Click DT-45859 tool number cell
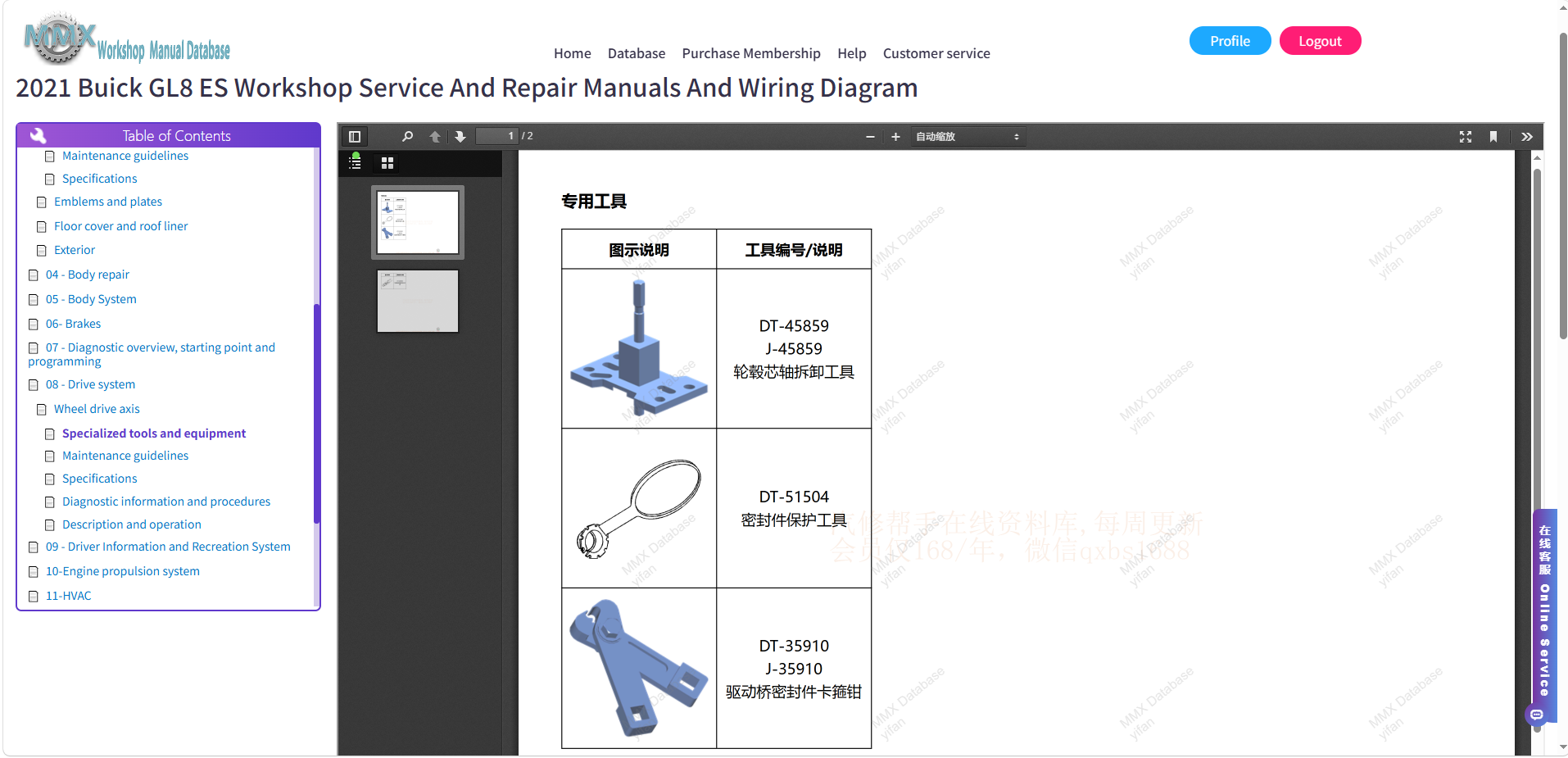Viewport: 1568px width, 758px height. click(x=794, y=349)
